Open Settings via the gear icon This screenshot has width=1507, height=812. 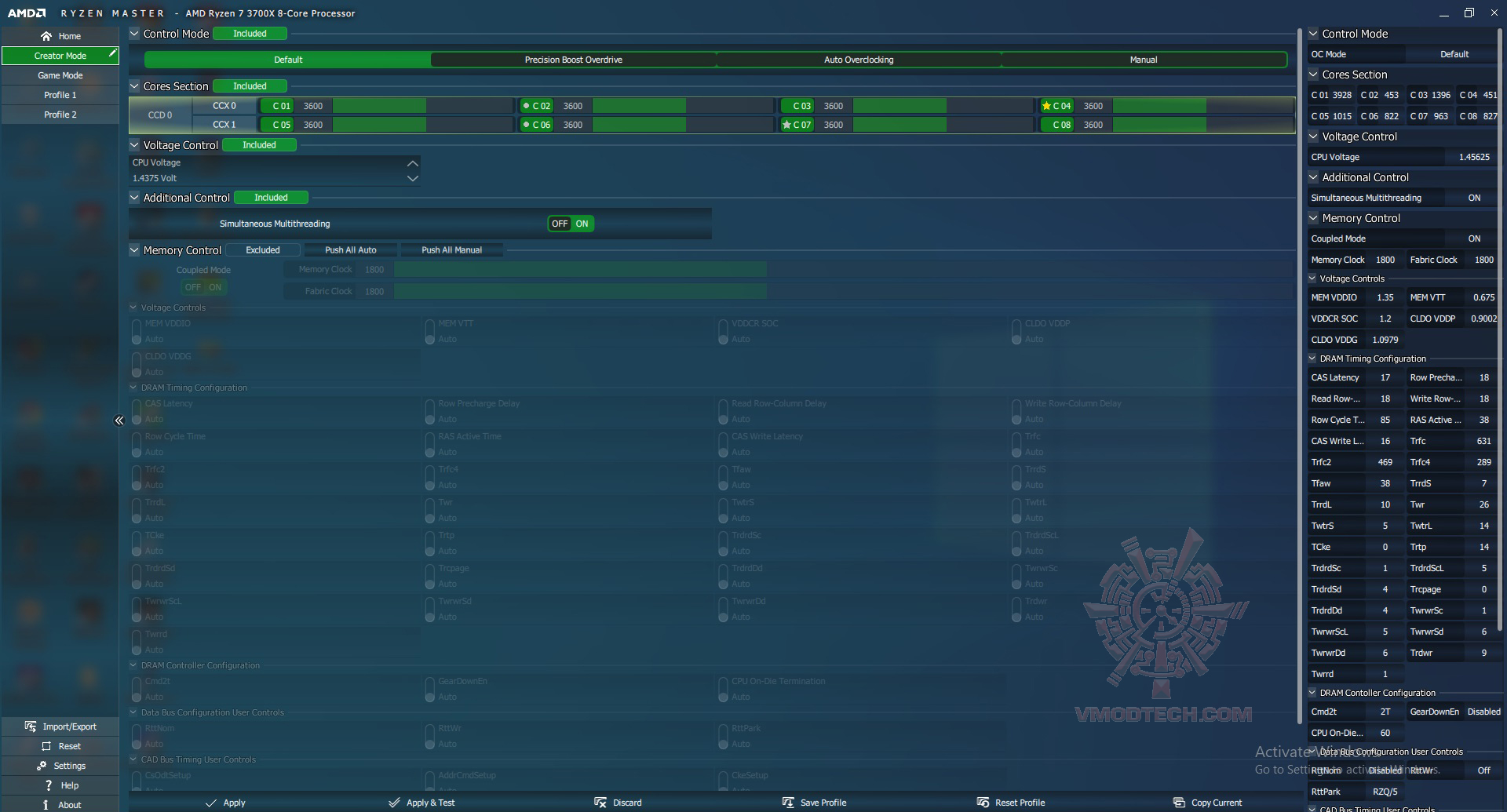(x=42, y=766)
